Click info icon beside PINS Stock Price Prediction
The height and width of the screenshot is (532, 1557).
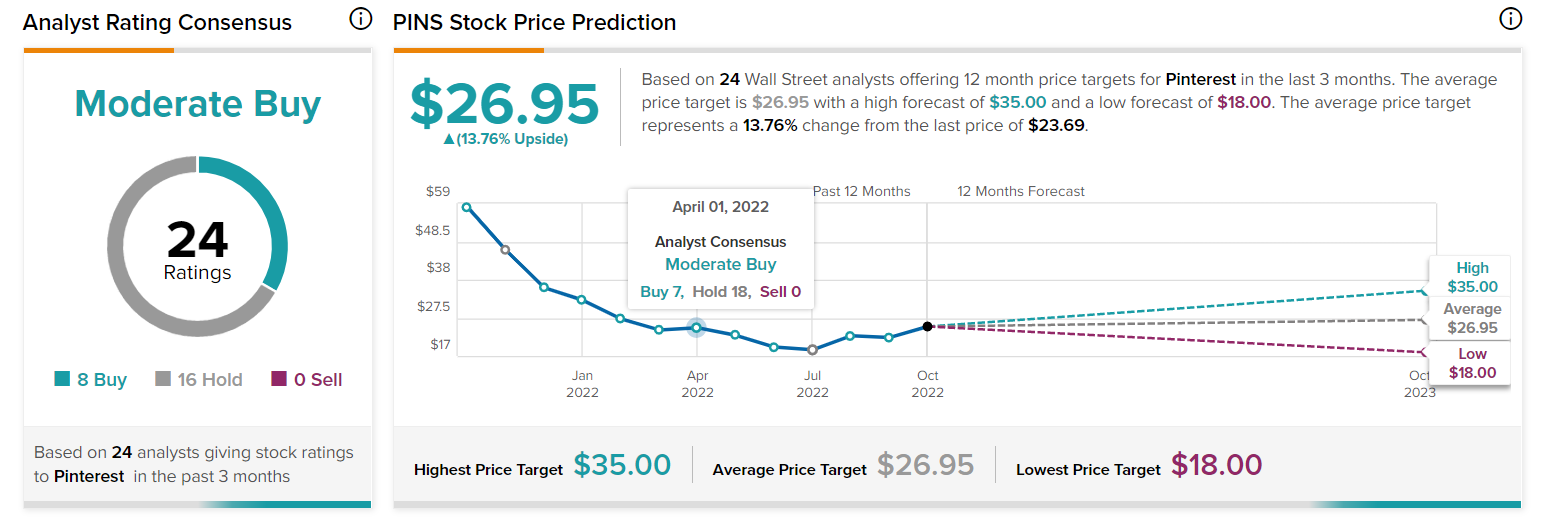point(1509,19)
